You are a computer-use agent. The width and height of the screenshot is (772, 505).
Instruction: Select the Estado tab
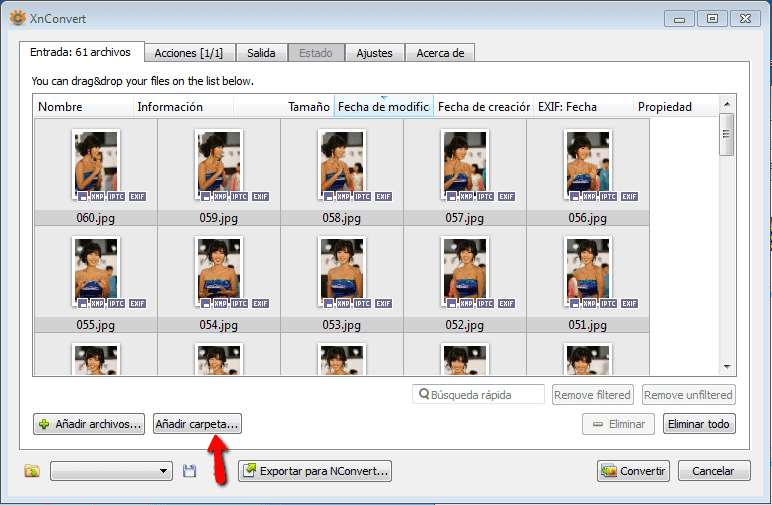[x=316, y=53]
